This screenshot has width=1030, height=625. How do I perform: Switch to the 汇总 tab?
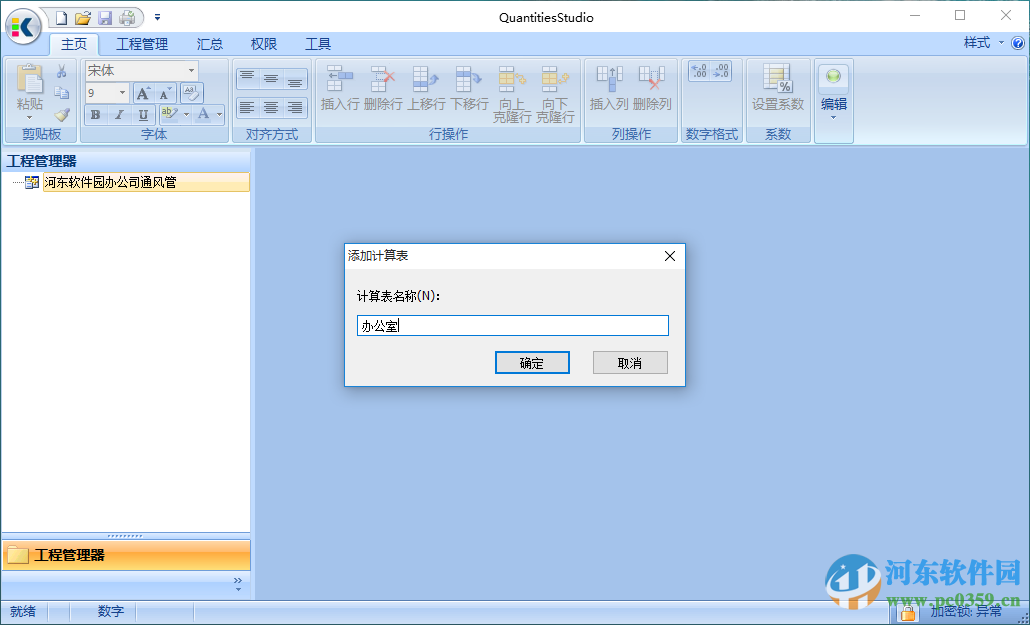click(x=210, y=44)
